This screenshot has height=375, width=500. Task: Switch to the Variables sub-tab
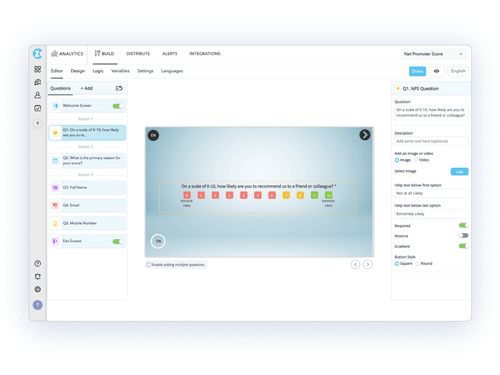pyautogui.click(x=120, y=71)
